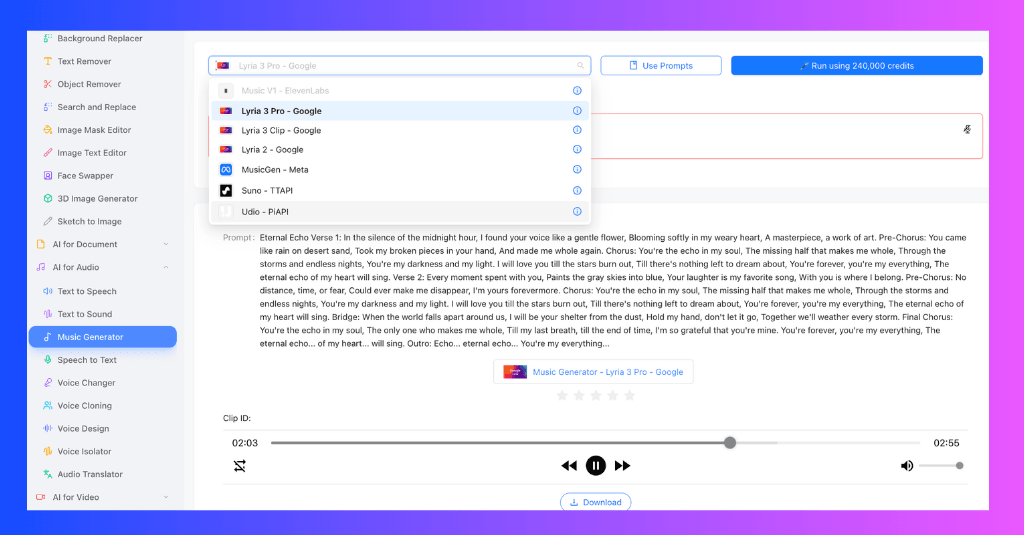Click the Text to Sound icon
This screenshot has height=535, width=1024.
click(x=48, y=314)
